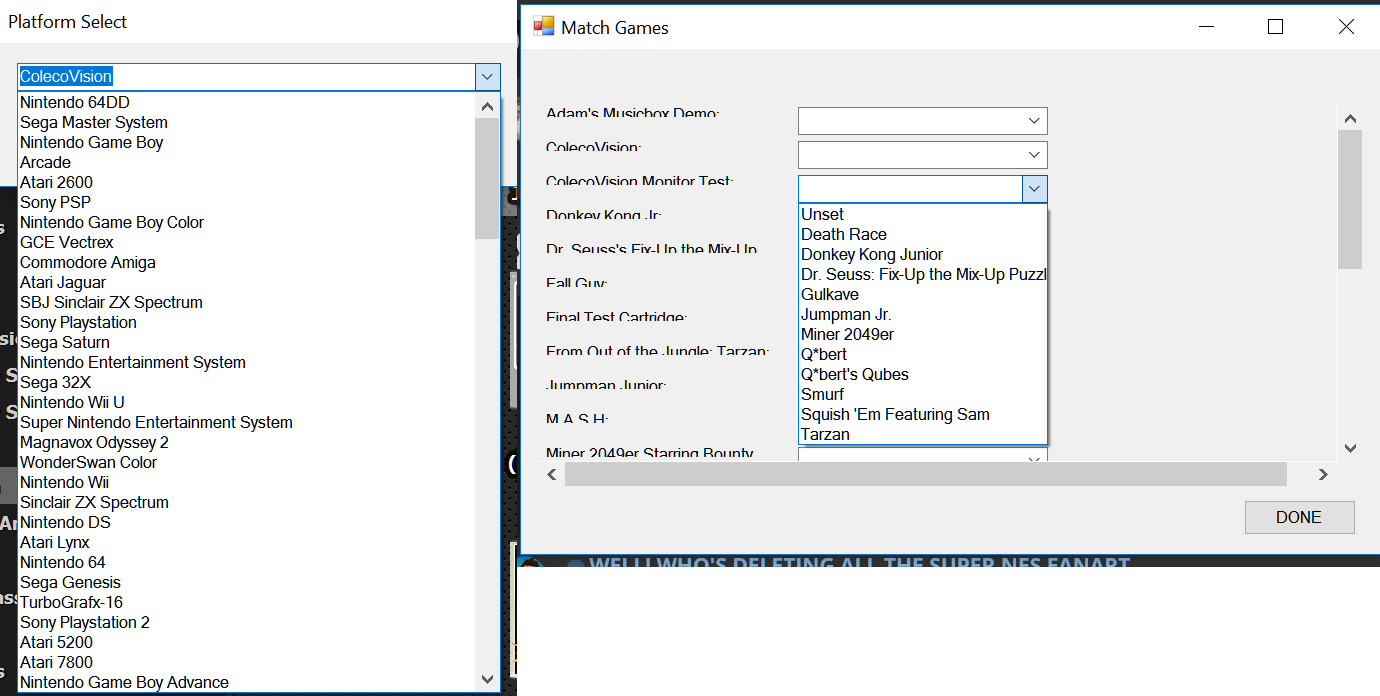Click the Match Games horizontal scrollbar left arrow
1380x696 pixels.
coord(552,474)
